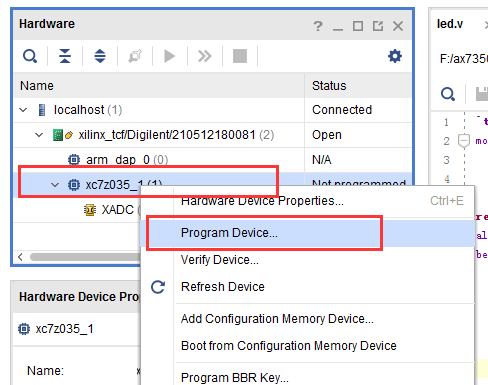The width and height of the screenshot is (488, 385).
Task: Choose Add Configuration Memory Device
Action: (x=308, y=319)
